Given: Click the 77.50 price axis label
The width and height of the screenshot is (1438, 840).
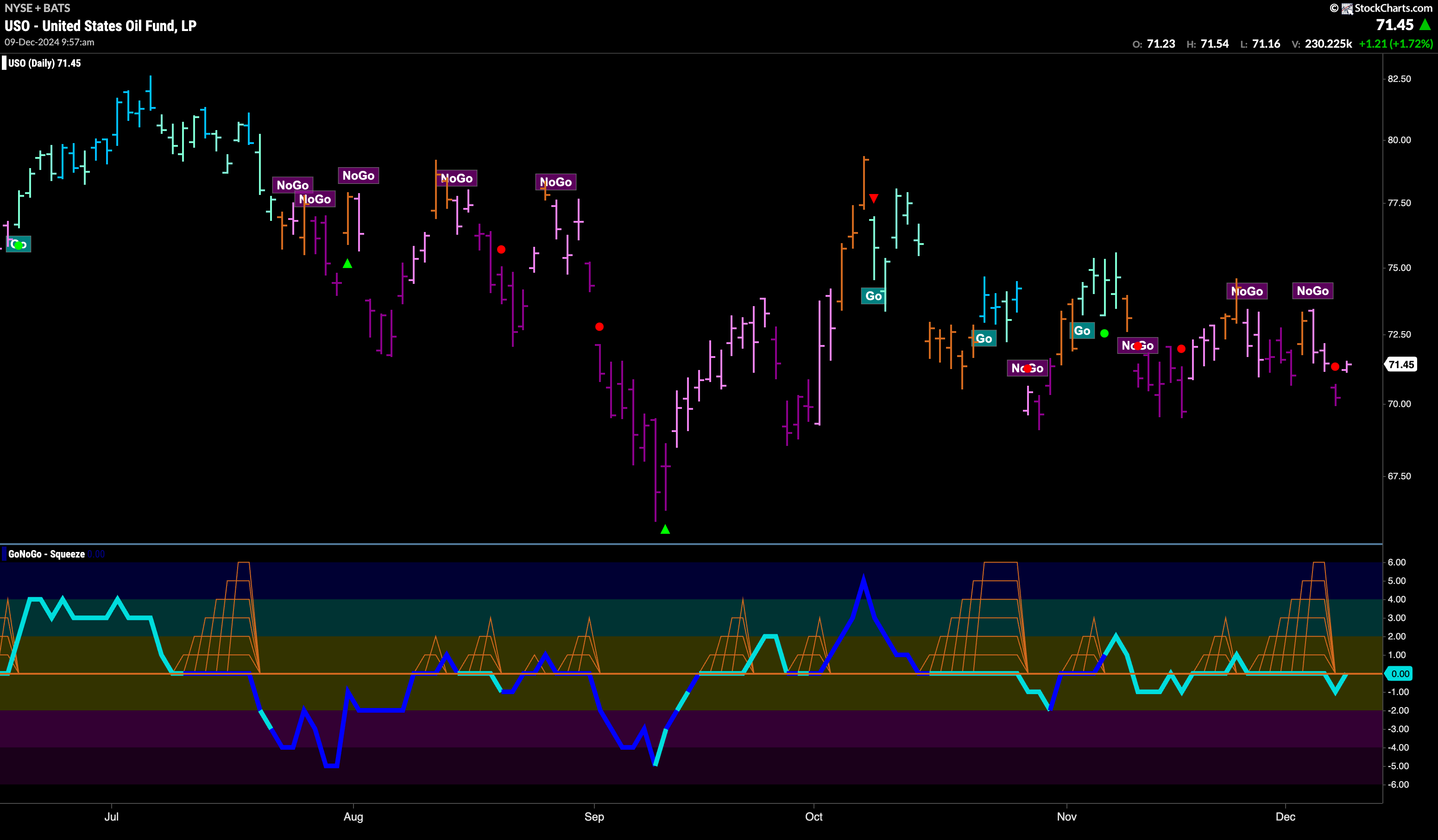Looking at the screenshot, I should pyautogui.click(x=1399, y=203).
